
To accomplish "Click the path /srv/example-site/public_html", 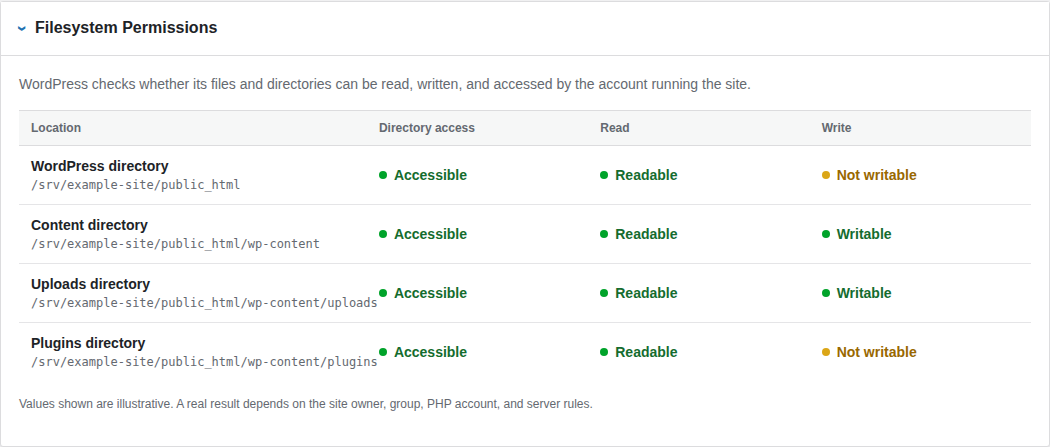I will (x=135, y=185).
